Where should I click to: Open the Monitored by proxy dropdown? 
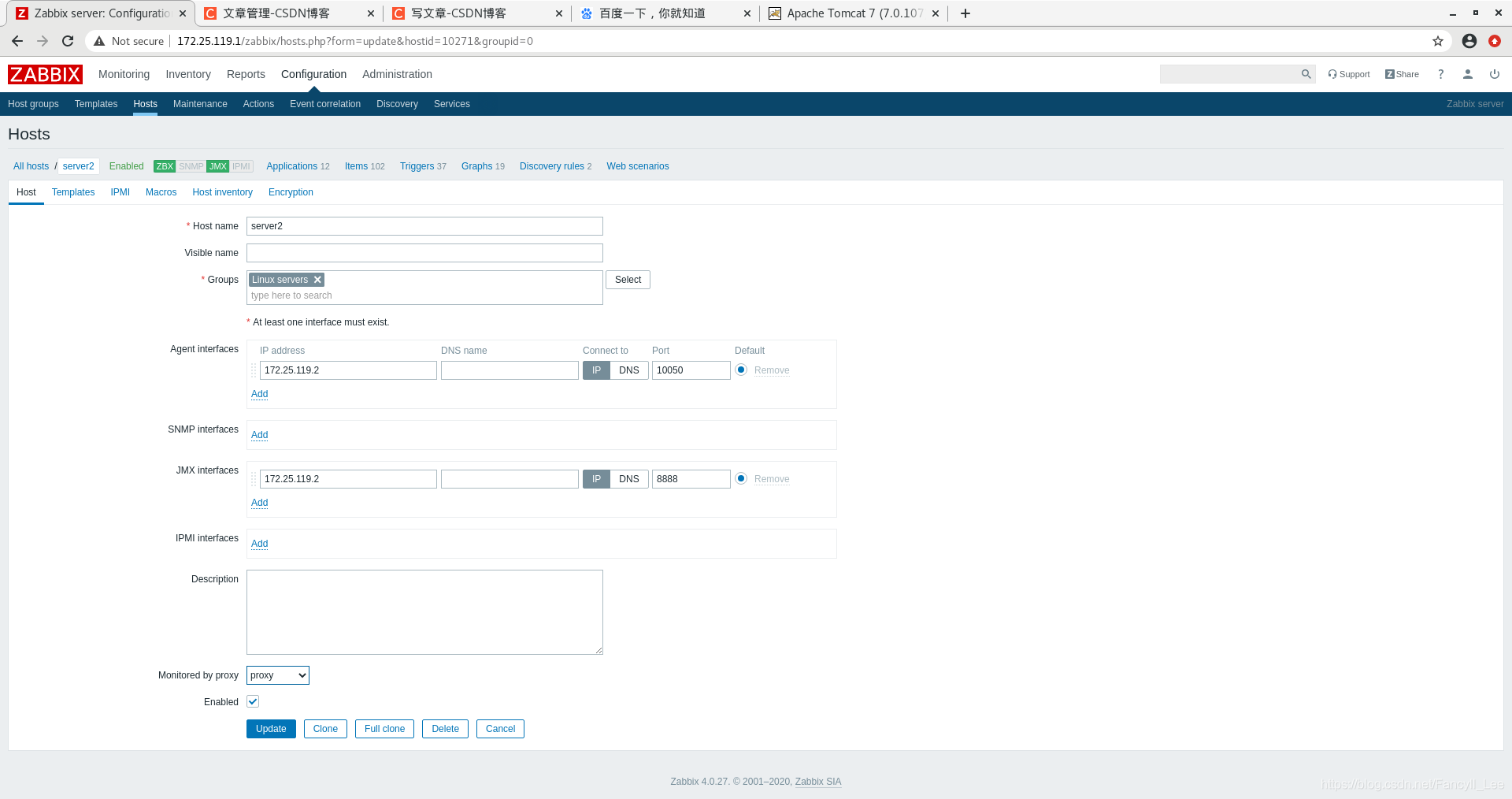[x=278, y=675]
